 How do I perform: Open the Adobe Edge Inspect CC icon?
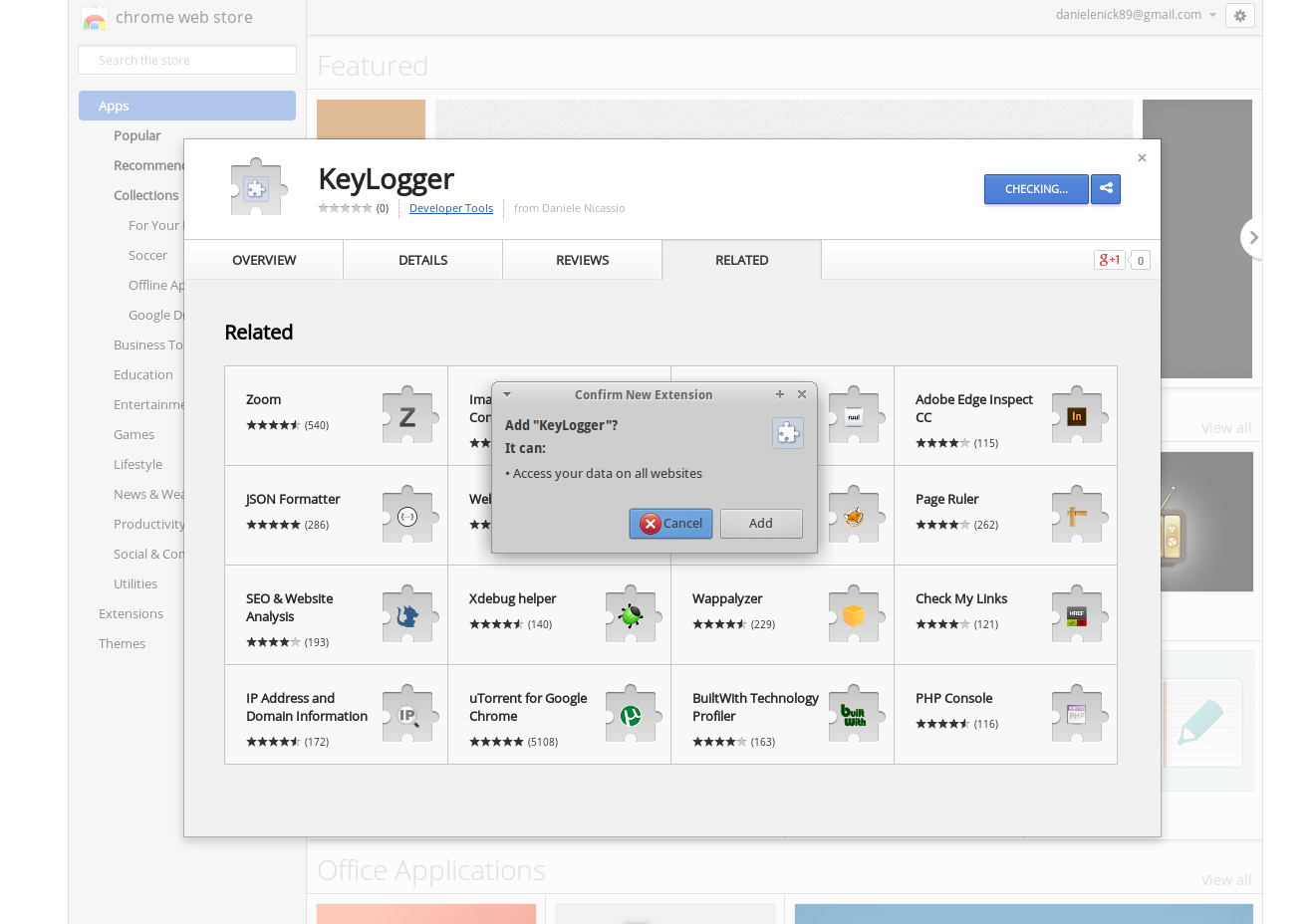tap(1078, 415)
